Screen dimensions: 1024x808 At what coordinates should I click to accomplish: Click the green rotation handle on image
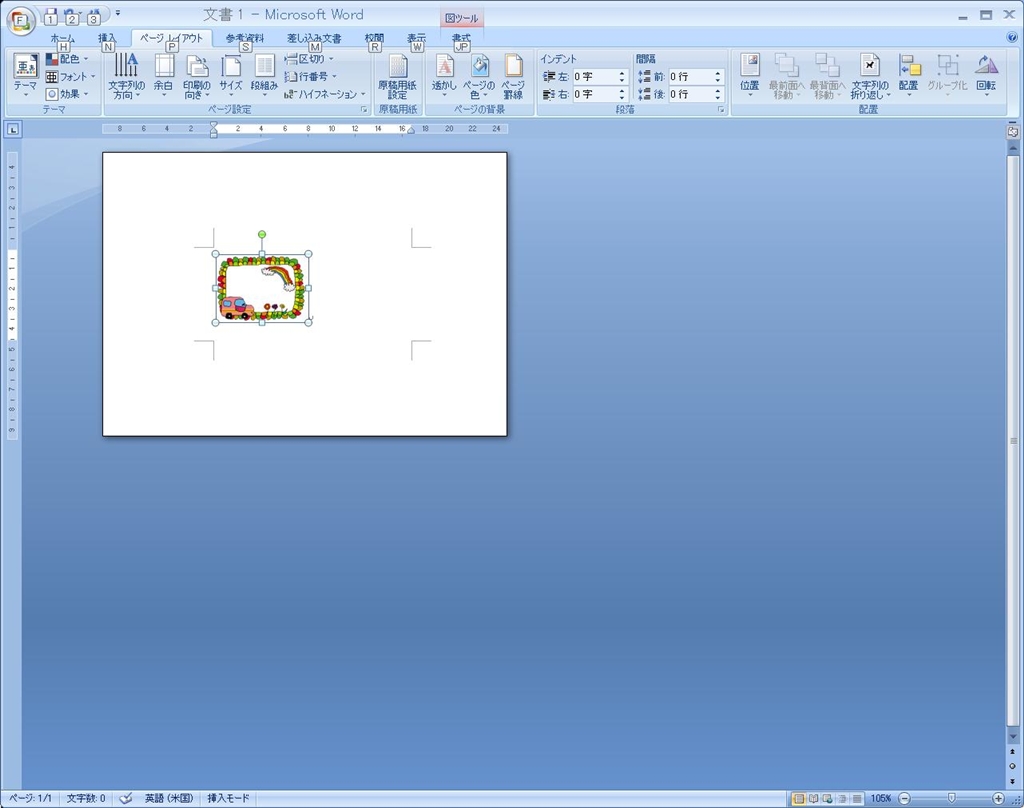click(262, 234)
